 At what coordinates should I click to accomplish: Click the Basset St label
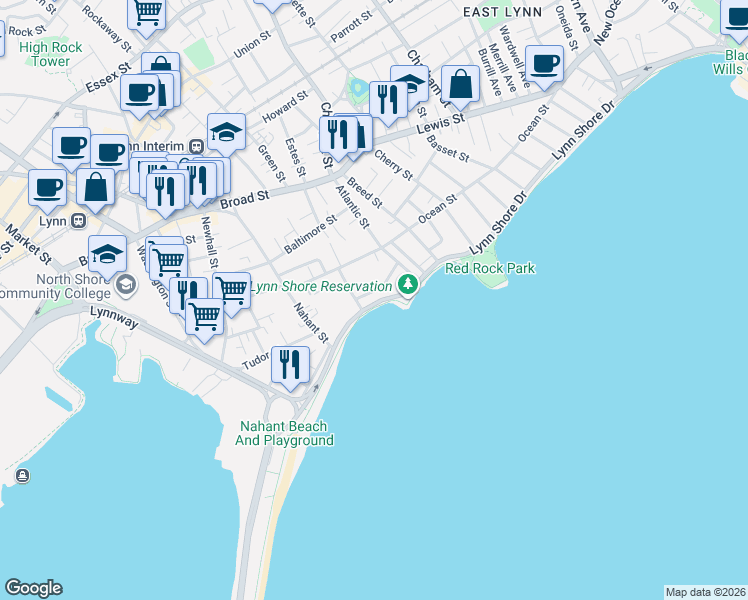[x=447, y=148]
